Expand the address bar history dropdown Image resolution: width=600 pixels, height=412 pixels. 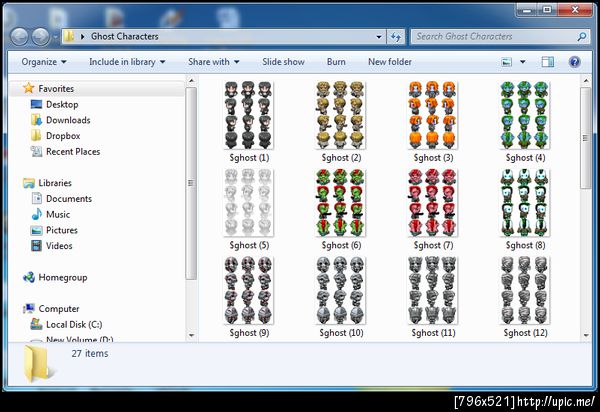coord(379,37)
